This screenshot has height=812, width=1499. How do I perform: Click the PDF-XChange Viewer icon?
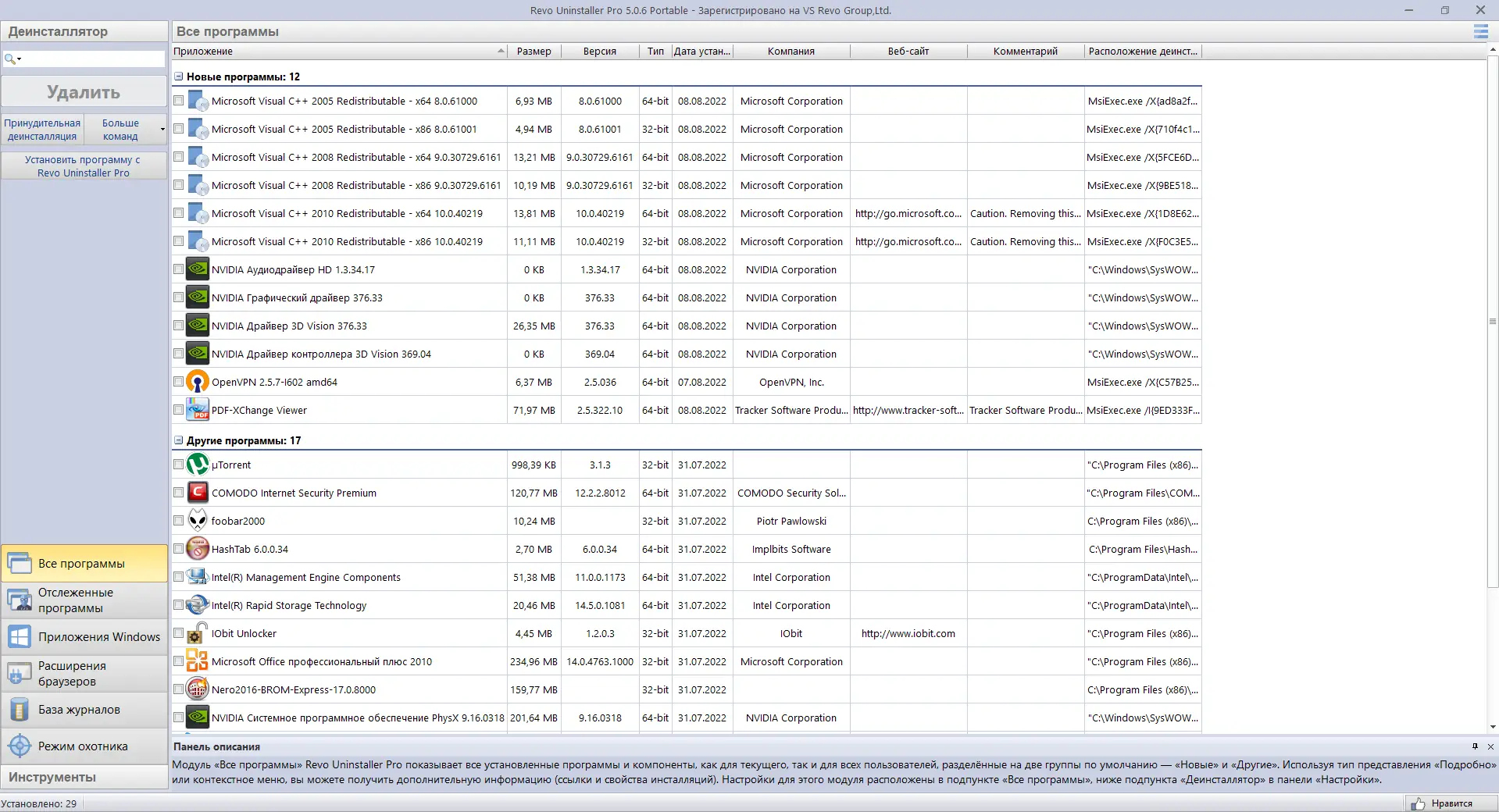coord(198,410)
